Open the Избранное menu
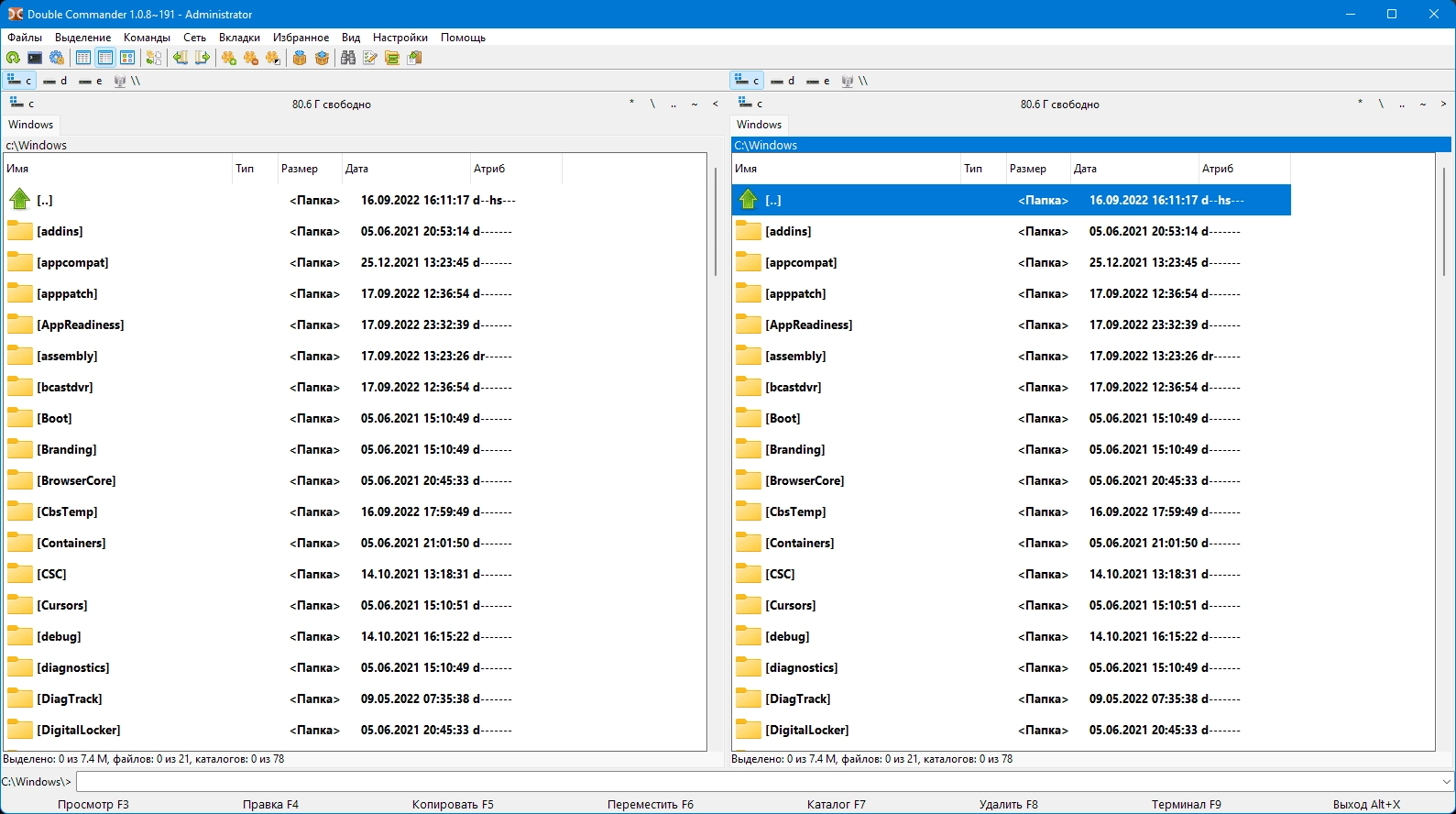The height and width of the screenshot is (814, 1456). (x=301, y=38)
